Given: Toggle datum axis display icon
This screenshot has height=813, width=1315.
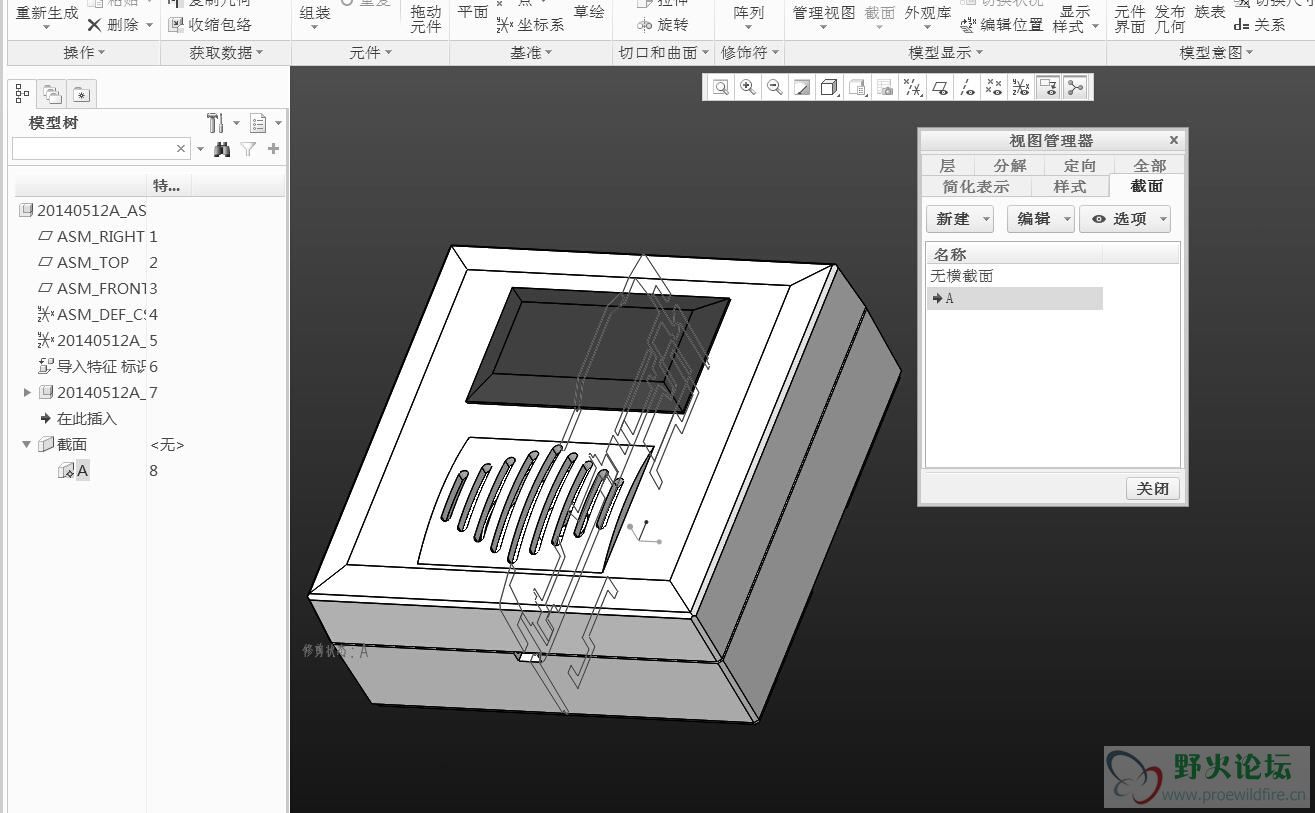Looking at the screenshot, I should pos(966,88).
